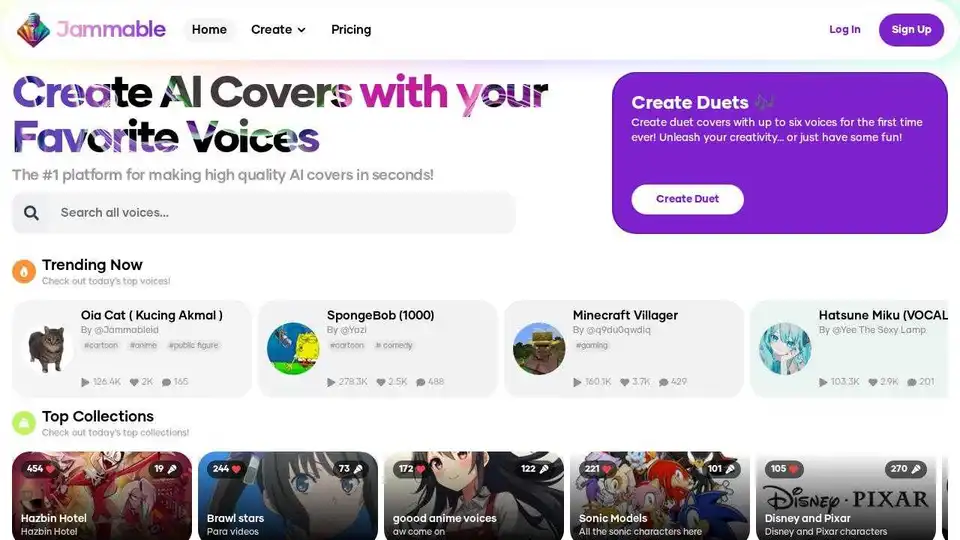Screen dimensions: 960x540
Task: Open the Hatsune Miku voice avatar
Action: coord(785,348)
